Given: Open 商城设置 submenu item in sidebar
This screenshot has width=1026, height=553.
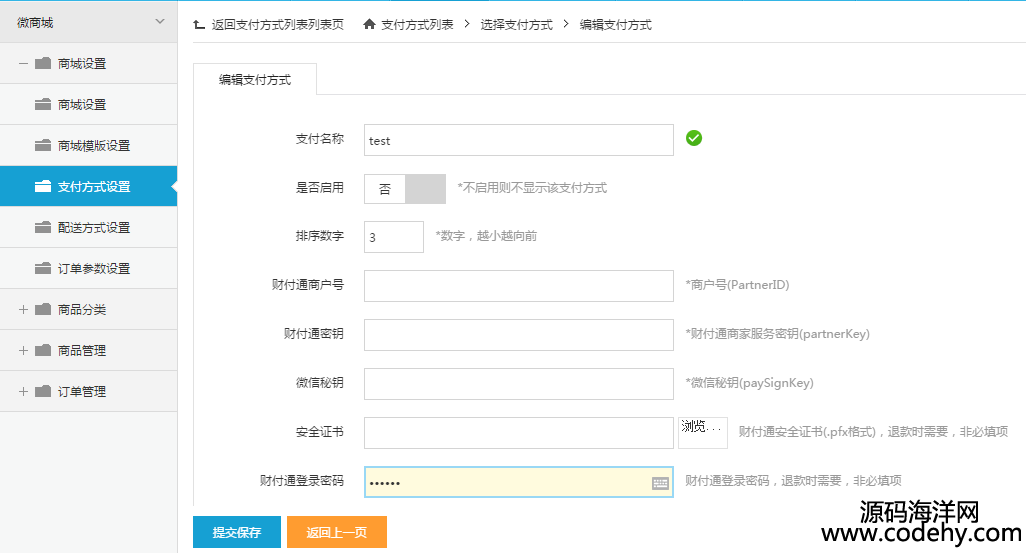Looking at the screenshot, I should point(82,104).
